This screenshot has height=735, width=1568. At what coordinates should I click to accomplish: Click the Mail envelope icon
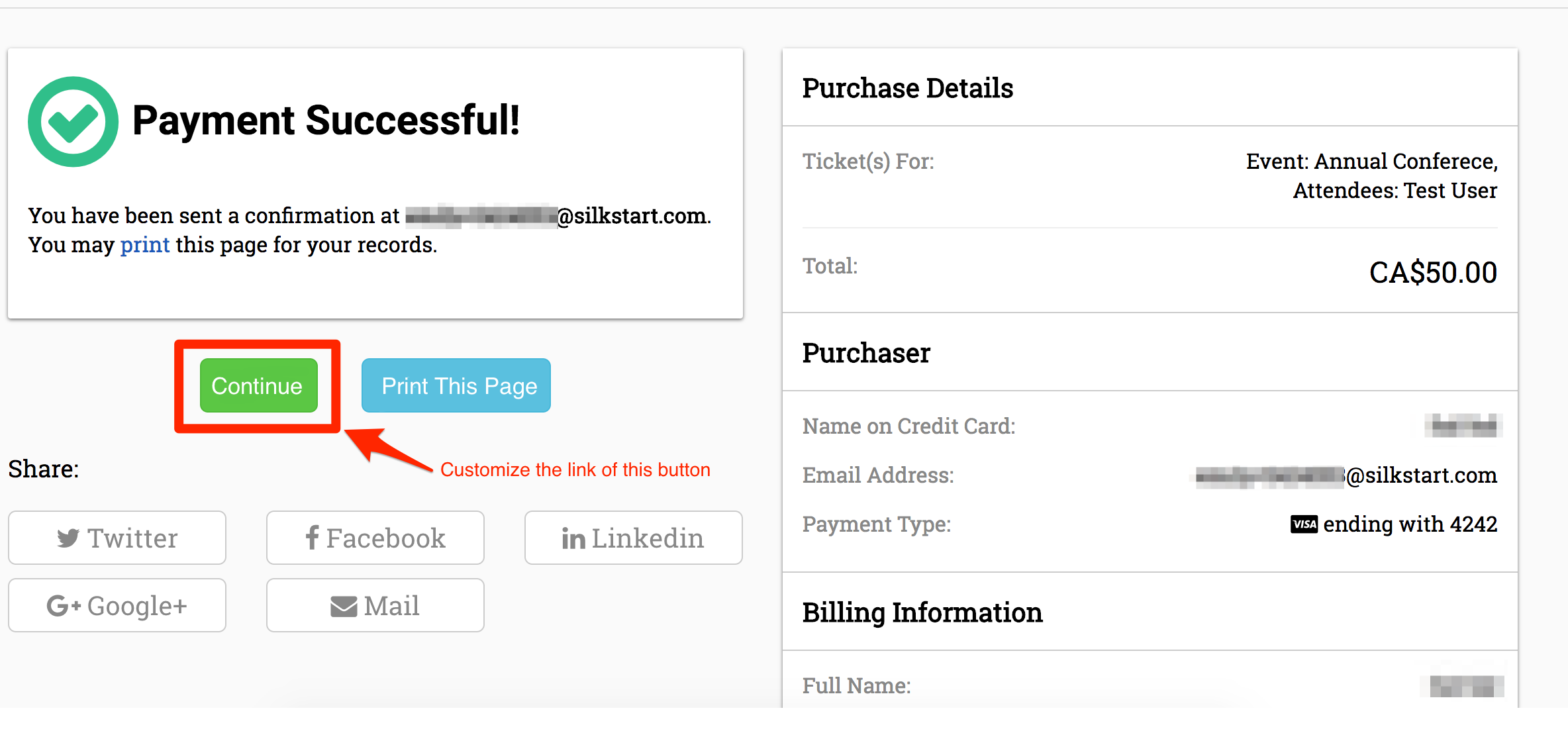pos(344,606)
